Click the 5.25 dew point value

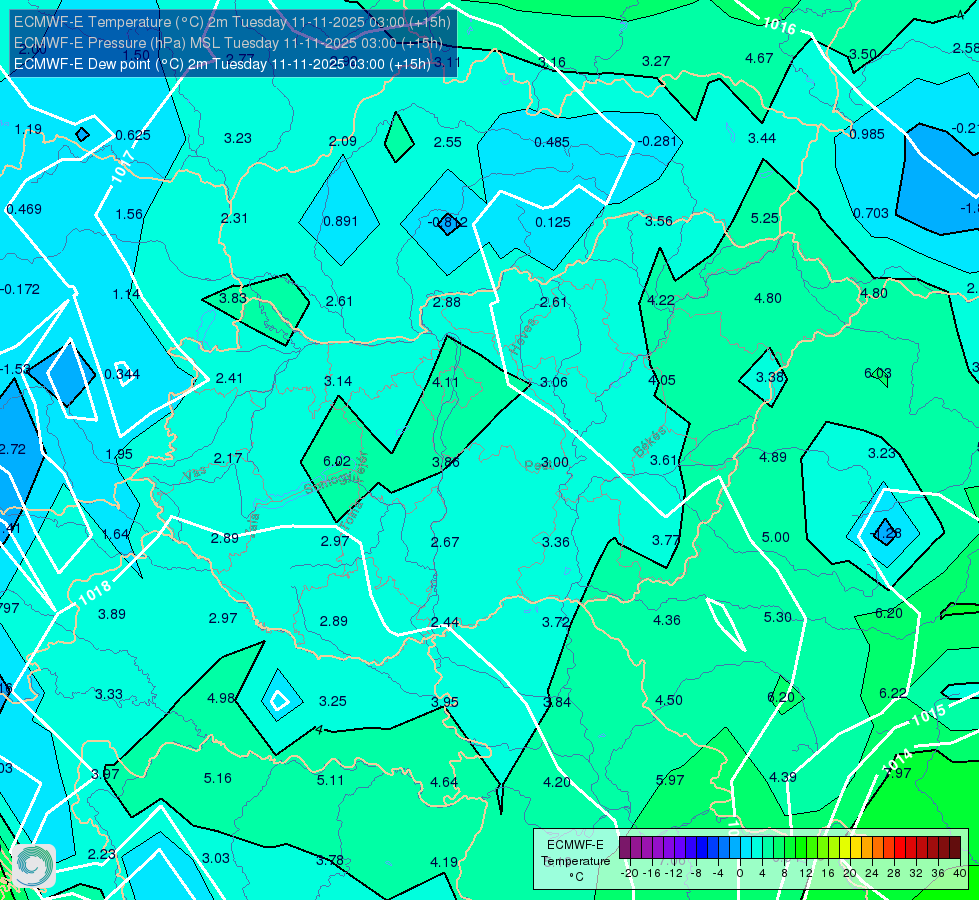click(x=764, y=218)
